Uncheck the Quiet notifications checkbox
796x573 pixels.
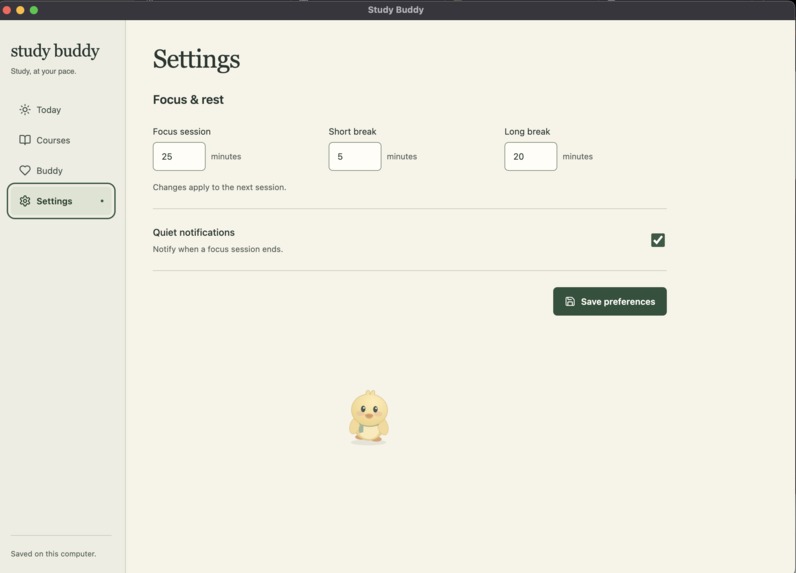pyautogui.click(x=658, y=240)
